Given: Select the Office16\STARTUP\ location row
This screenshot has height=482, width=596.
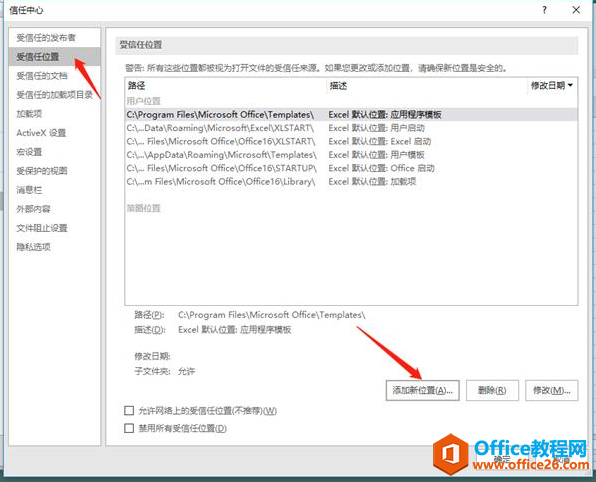Looking at the screenshot, I should (x=351, y=168).
